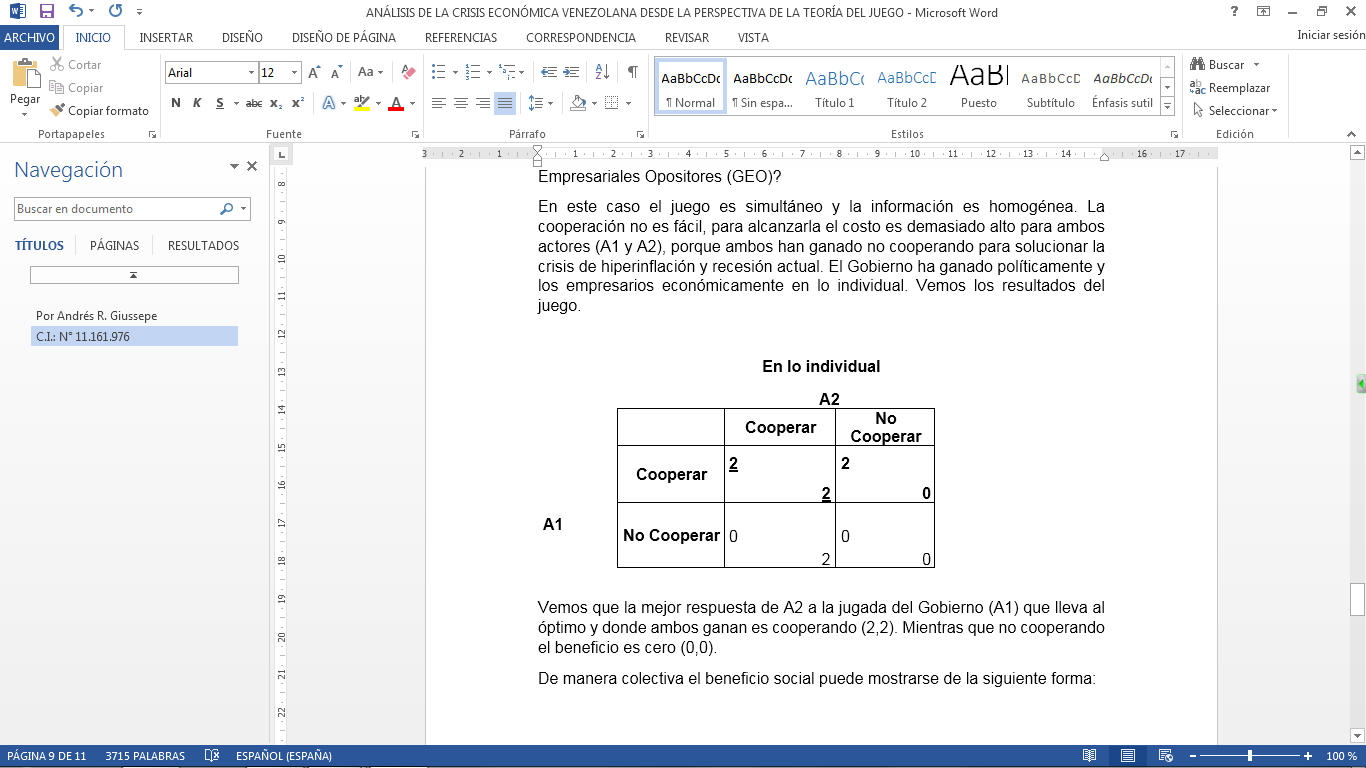1366x768 pixels.
Task: Open navigation search options dropdown
Action: click(244, 209)
